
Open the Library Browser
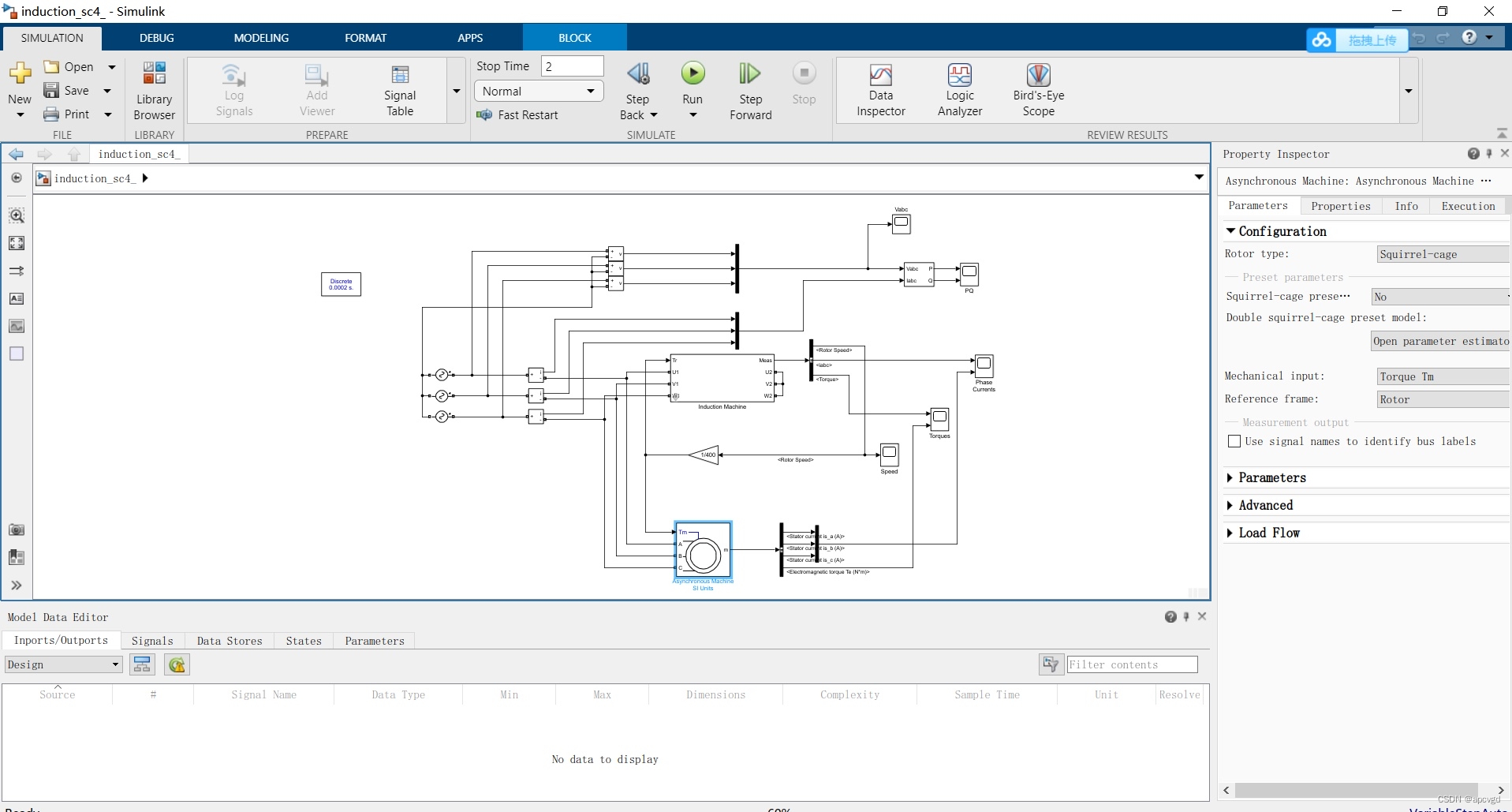154,91
